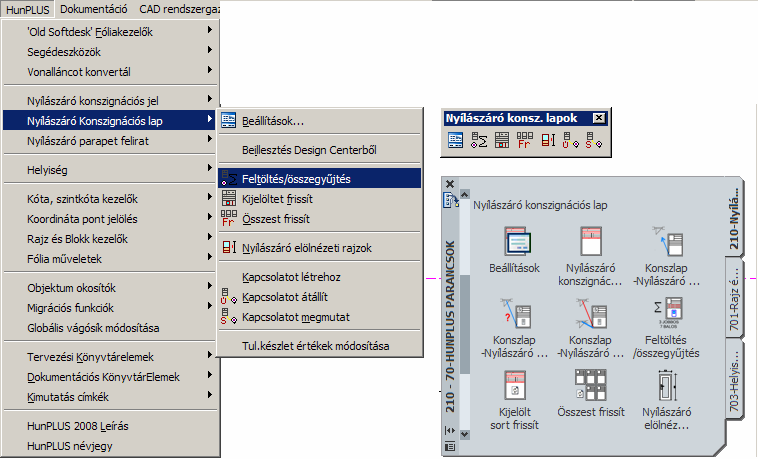Select Nyílászáró konszignác... palette tool

pyautogui.click(x=590, y=256)
